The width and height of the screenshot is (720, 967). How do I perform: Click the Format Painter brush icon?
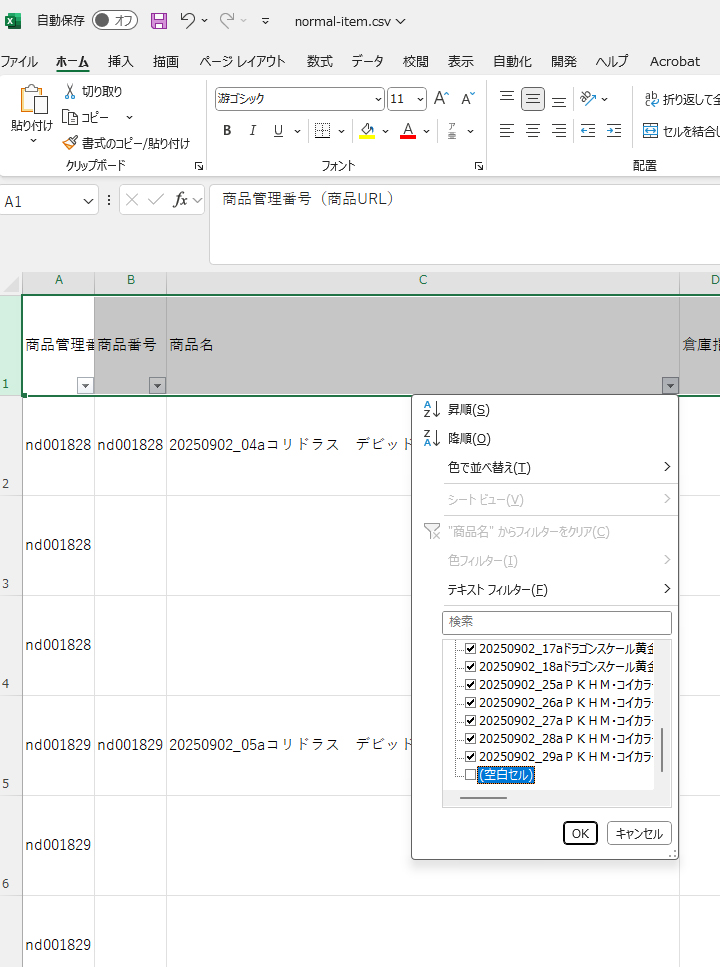click(70, 143)
